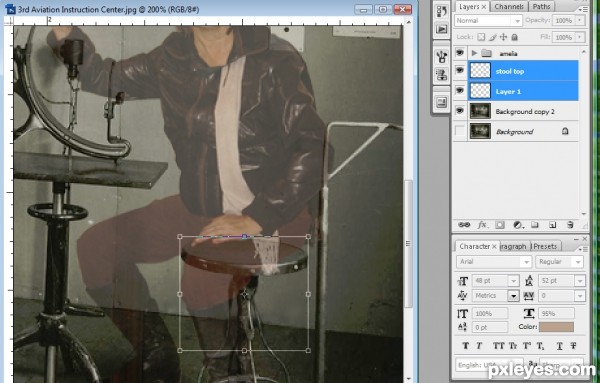Open the 52 pt leading dropdown
This screenshot has width=600, height=383.
coord(580,281)
